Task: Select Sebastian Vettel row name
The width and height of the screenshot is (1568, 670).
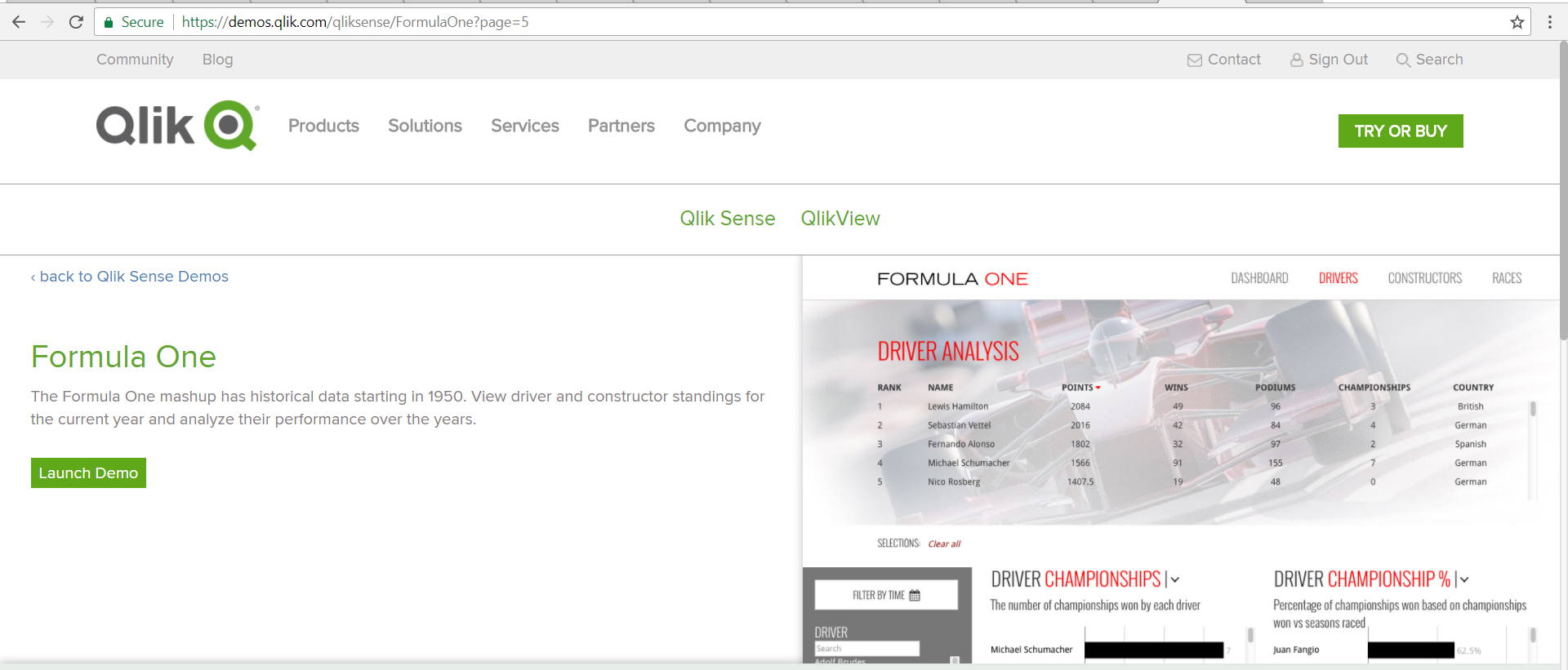Action: 959,425
